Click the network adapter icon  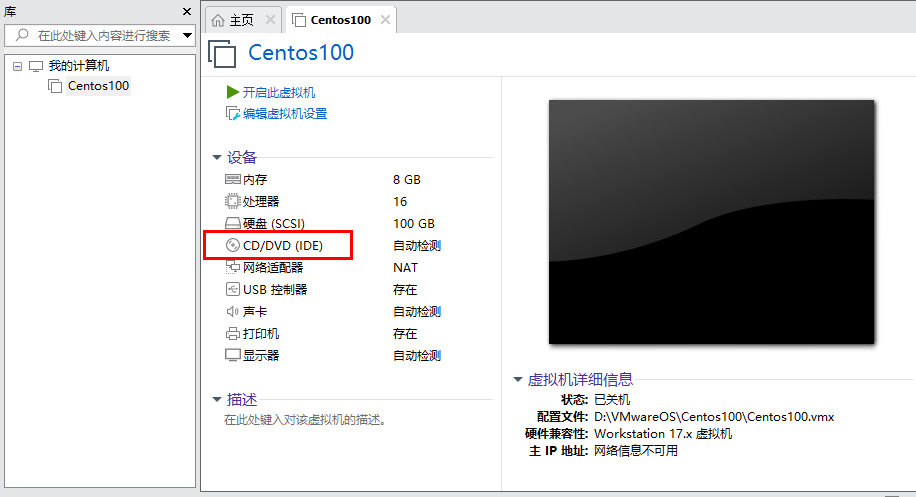pyautogui.click(x=233, y=267)
